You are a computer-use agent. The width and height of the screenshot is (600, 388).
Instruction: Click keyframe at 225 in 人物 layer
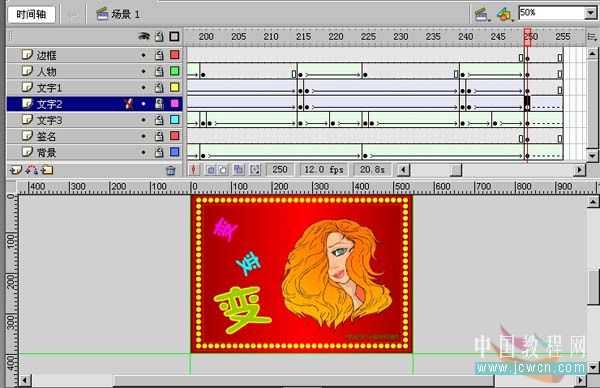point(365,75)
